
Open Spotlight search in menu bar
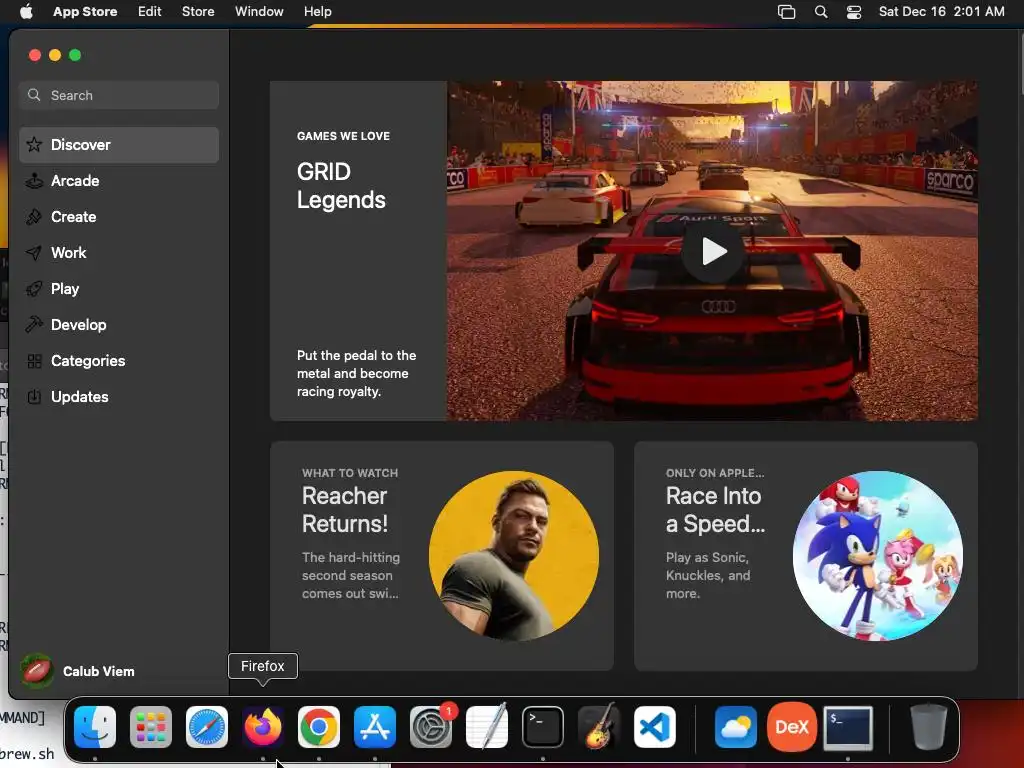tap(821, 12)
